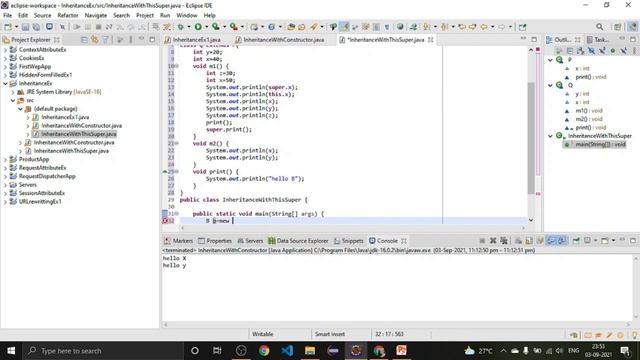Collapse the m1() method fold on line 10
This screenshot has width=640, height=360.
[177, 66]
